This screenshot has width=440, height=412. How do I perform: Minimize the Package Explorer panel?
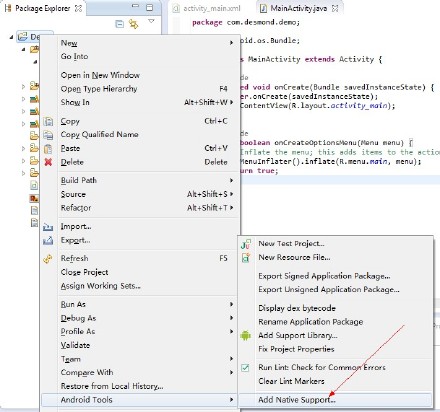pyautogui.click(x=135, y=6)
